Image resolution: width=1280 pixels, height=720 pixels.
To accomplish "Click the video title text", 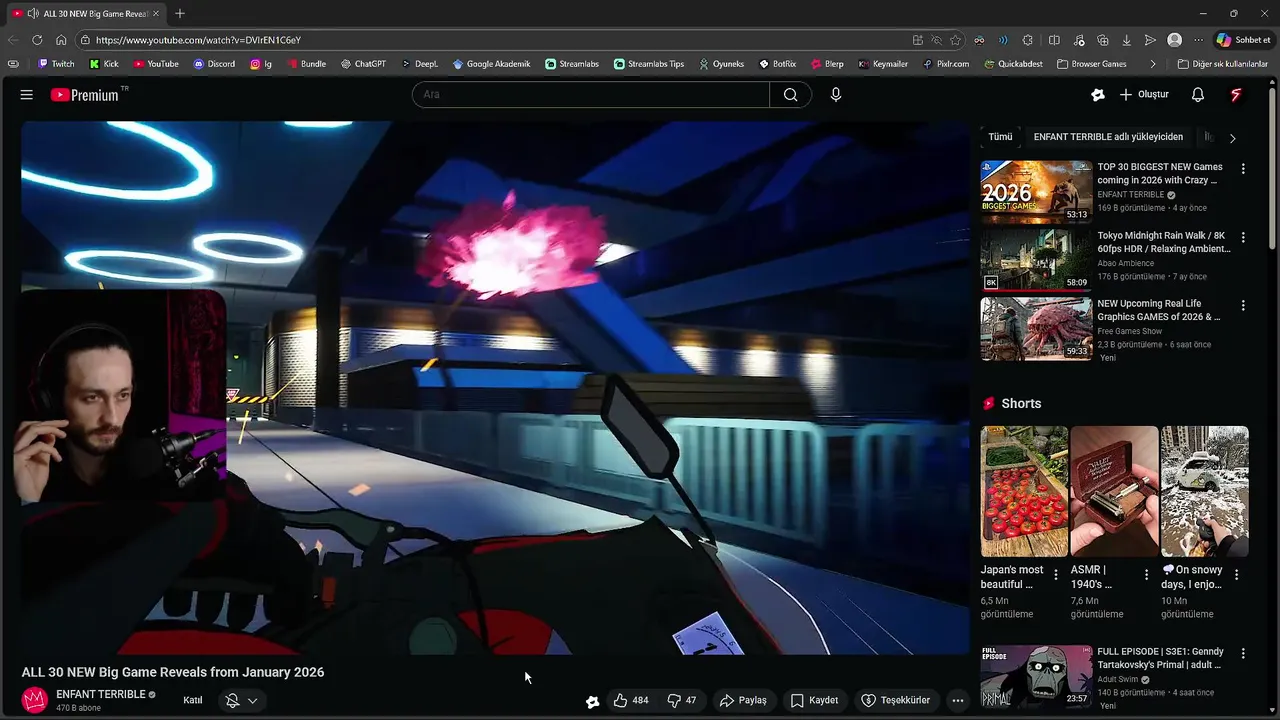I will (173, 672).
